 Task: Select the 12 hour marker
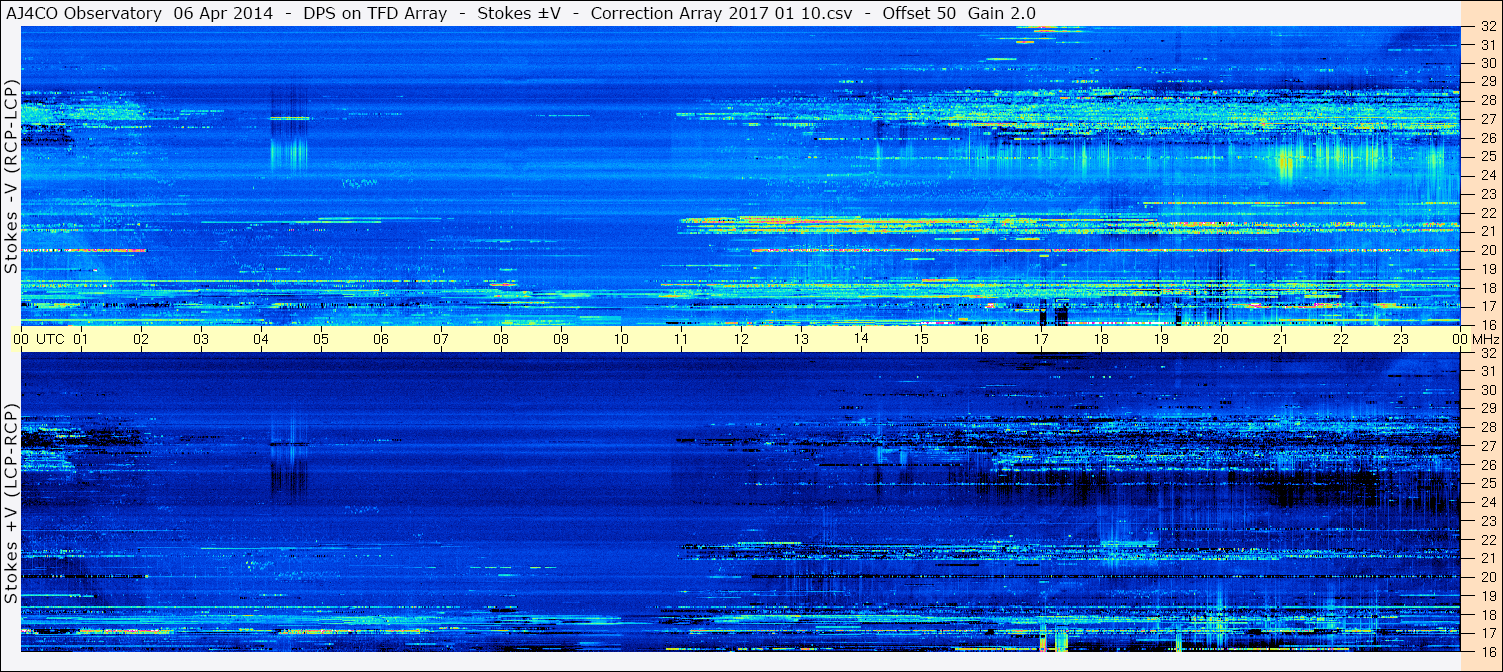pyautogui.click(x=741, y=339)
